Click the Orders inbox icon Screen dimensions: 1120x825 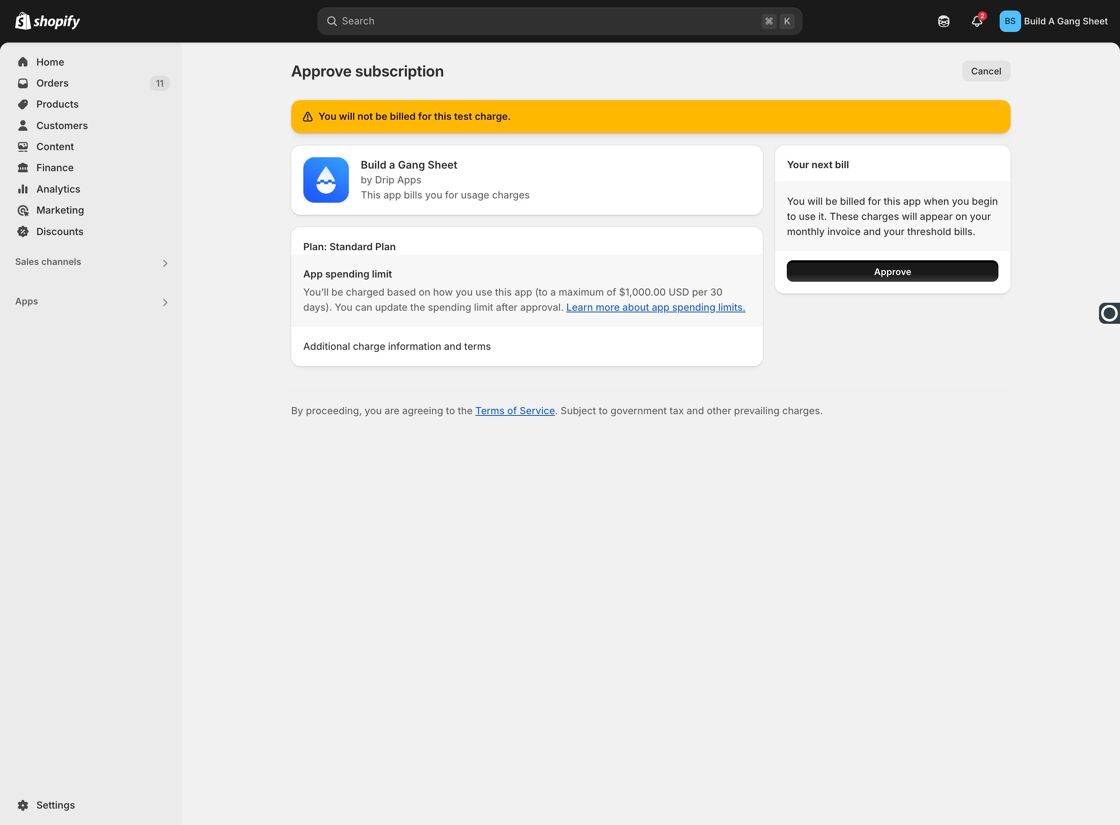pyautogui.click(x=23, y=83)
